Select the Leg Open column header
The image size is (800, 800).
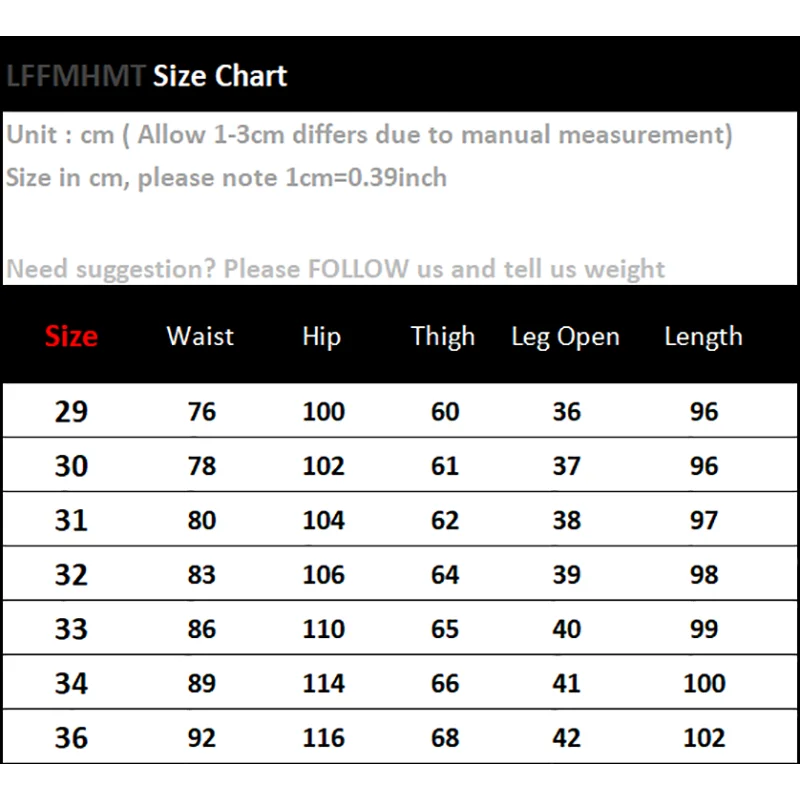pyautogui.click(x=565, y=337)
